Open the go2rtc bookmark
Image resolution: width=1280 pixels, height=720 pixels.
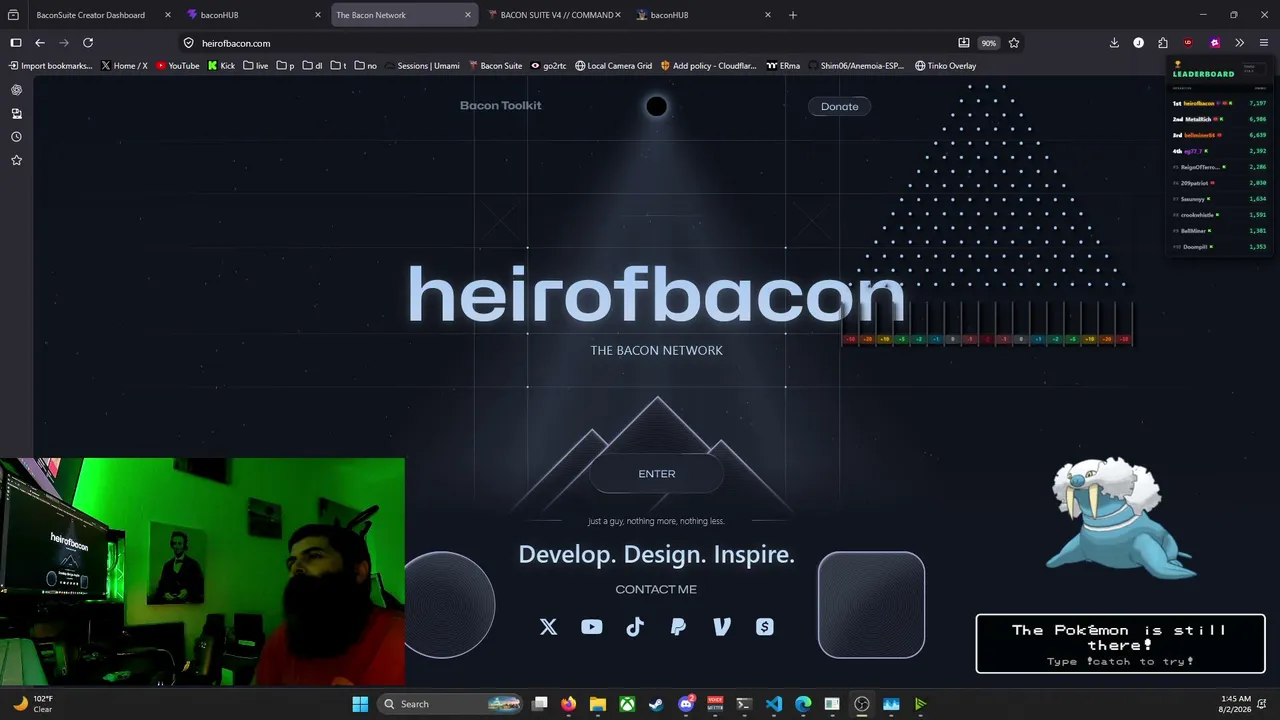pyautogui.click(x=548, y=66)
